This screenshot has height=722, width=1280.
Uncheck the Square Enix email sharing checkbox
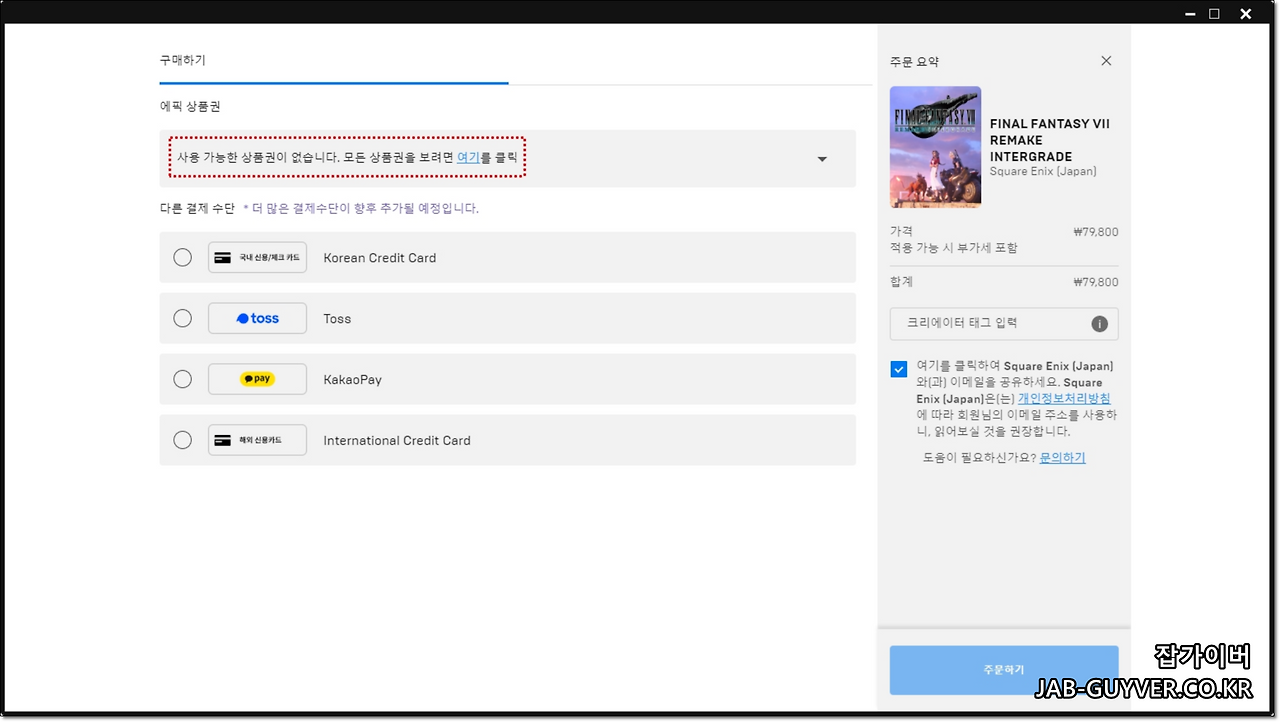point(899,369)
